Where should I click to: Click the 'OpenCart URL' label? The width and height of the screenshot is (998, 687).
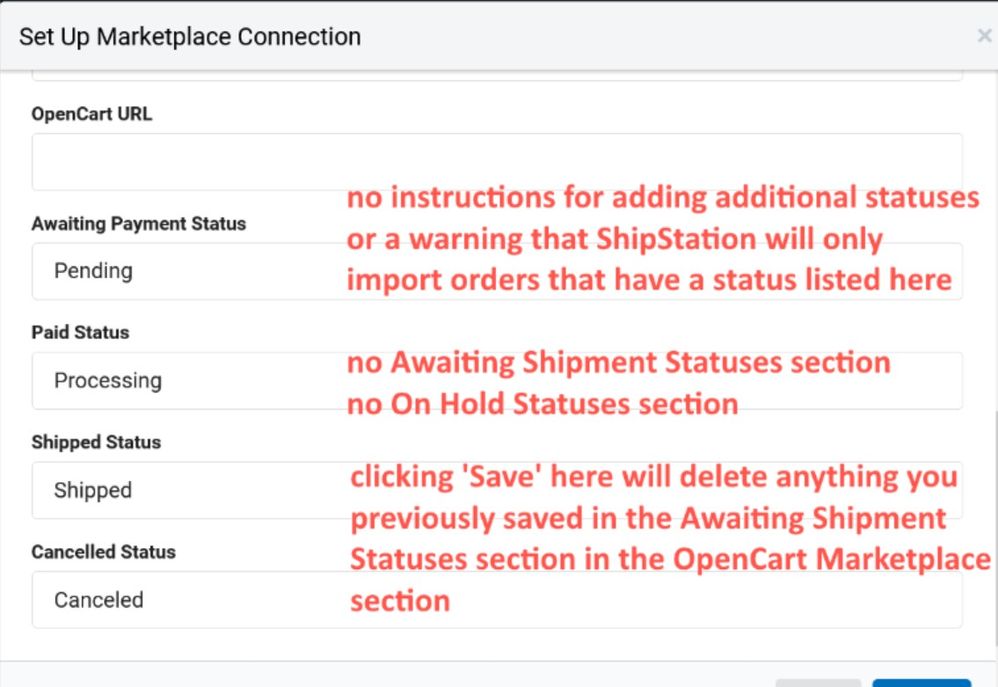click(92, 114)
